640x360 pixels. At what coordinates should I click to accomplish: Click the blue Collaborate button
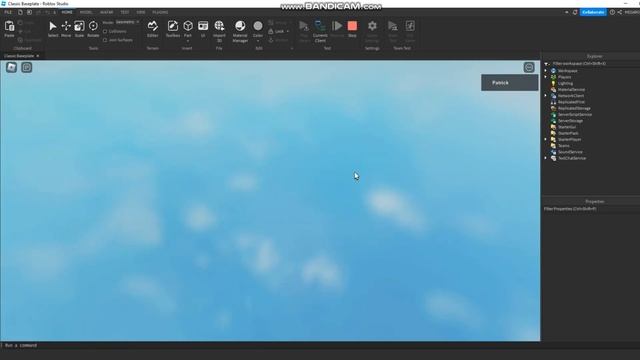[x=593, y=12]
